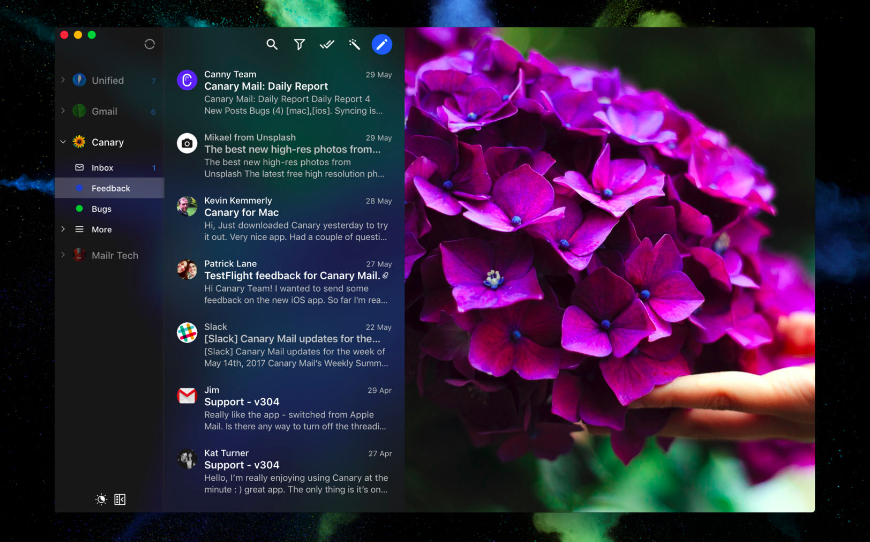
Task: Open the filter funnel icon
Action: coord(299,44)
